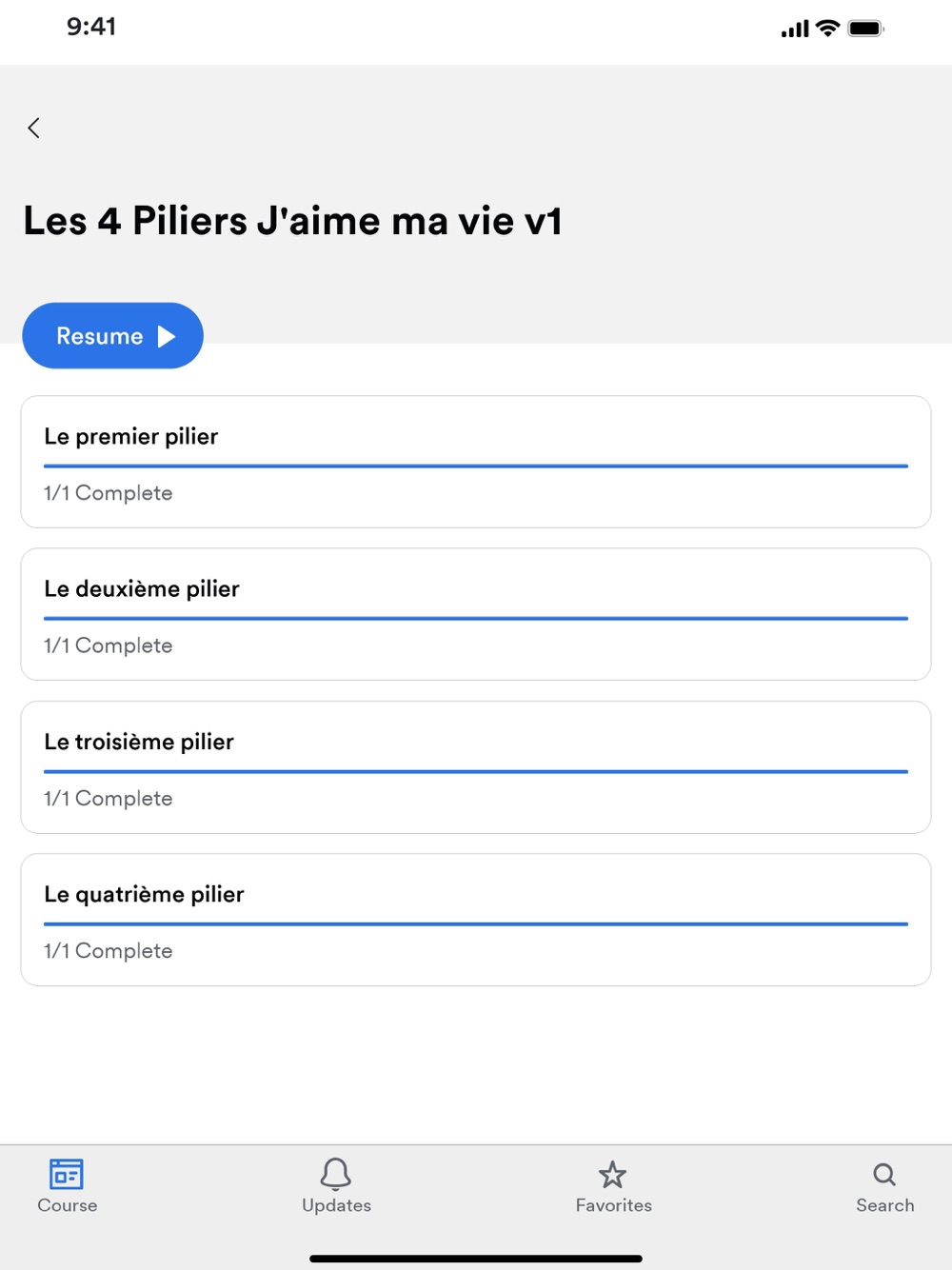Open the Favorites star icon

tap(613, 1175)
